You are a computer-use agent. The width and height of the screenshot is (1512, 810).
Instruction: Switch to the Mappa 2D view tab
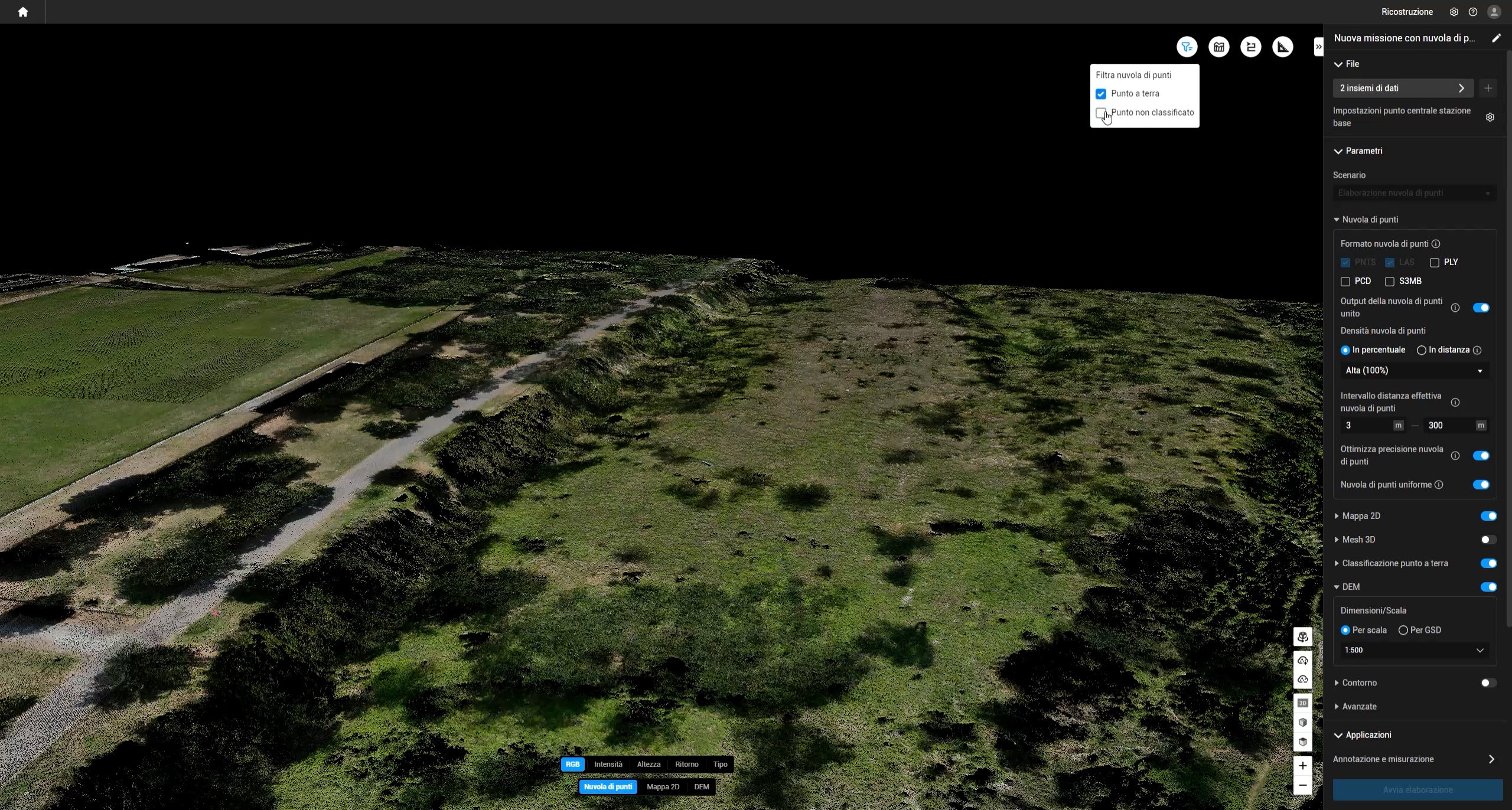[x=663, y=786]
